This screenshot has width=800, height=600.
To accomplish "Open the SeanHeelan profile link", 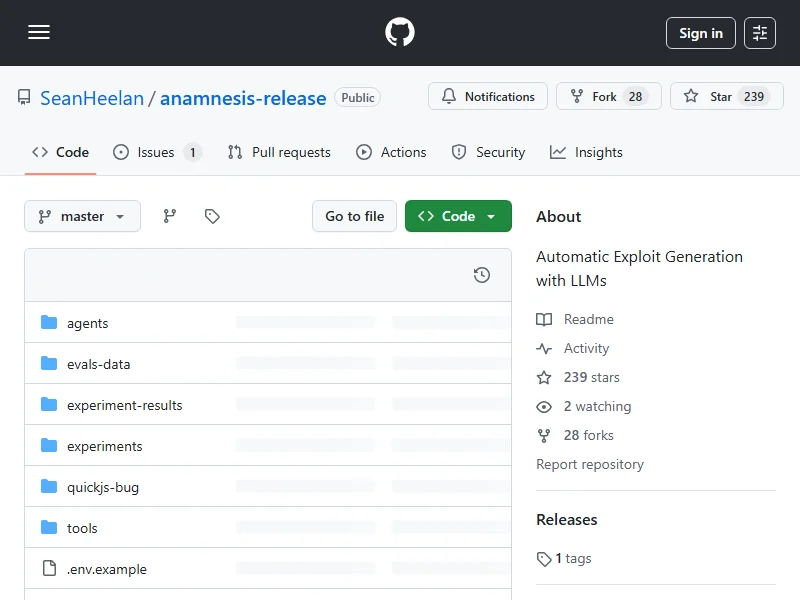I will pyautogui.click(x=92, y=98).
